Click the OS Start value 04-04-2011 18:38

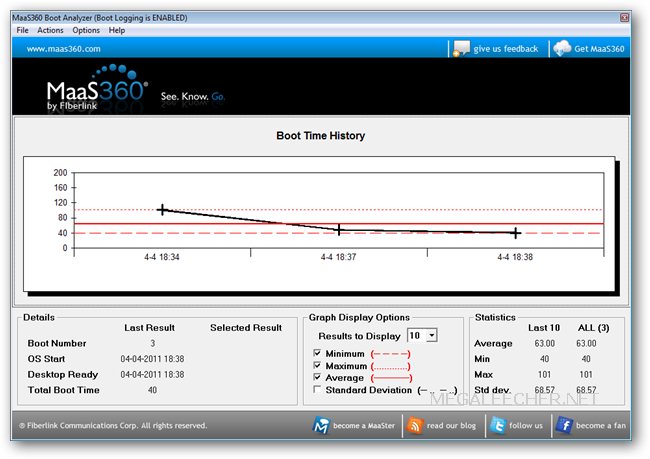click(x=152, y=359)
